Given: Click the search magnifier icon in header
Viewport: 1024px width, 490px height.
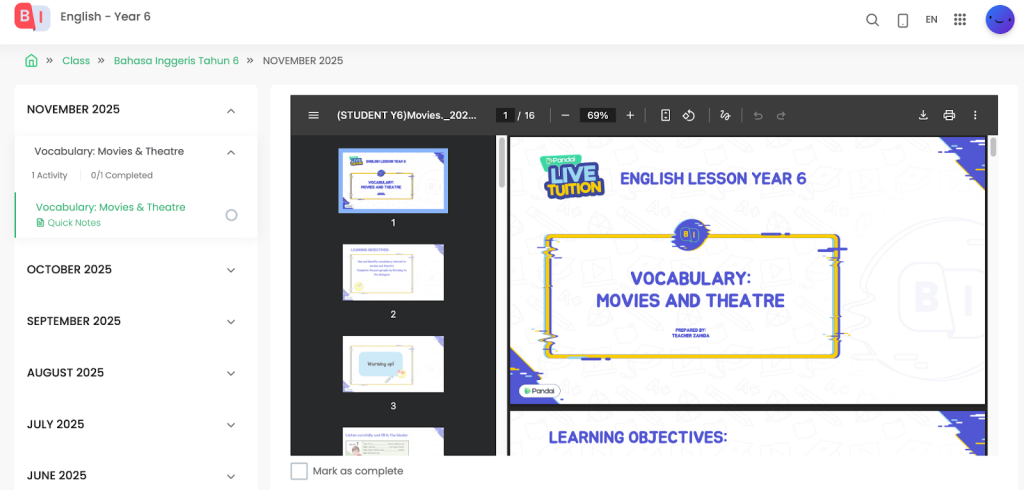Looking at the screenshot, I should pos(872,20).
